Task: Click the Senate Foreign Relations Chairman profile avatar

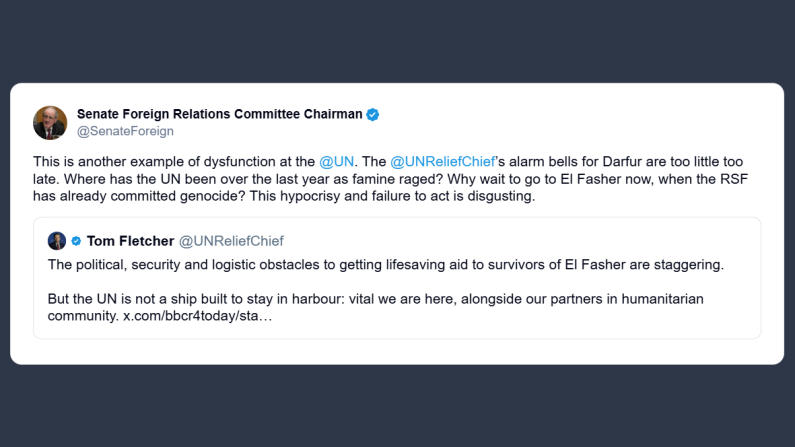Action: [x=50, y=122]
